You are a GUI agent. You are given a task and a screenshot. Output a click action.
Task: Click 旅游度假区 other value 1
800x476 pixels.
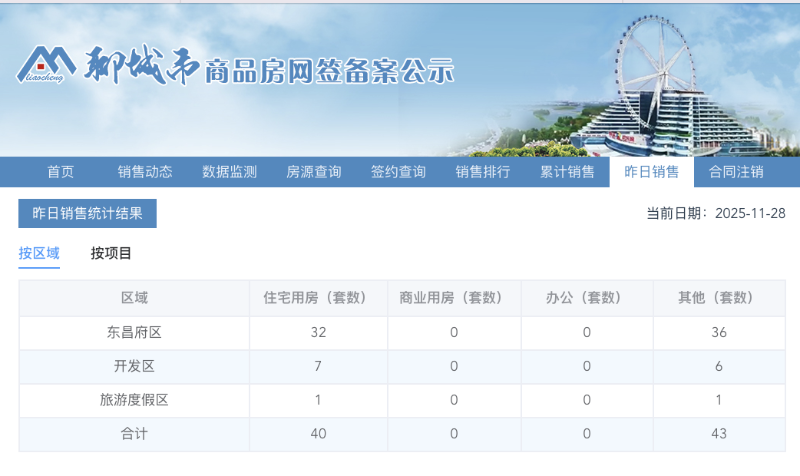click(x=718, y=400)
